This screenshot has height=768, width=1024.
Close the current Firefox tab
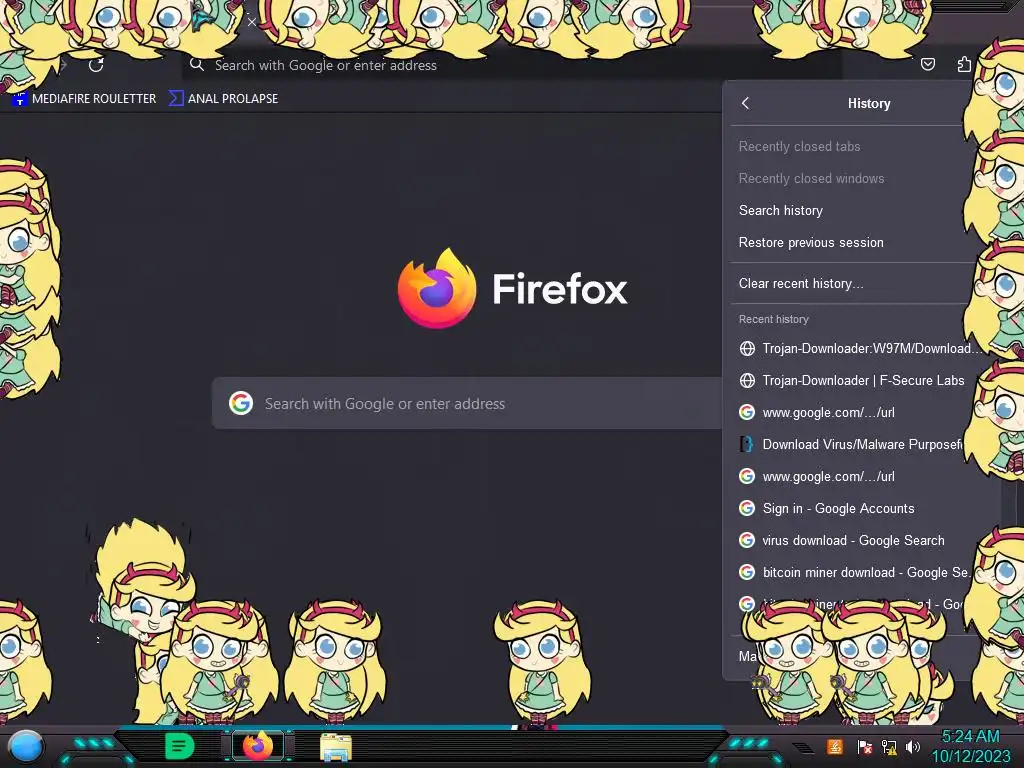pyautogui.click(x=251, y=22)
